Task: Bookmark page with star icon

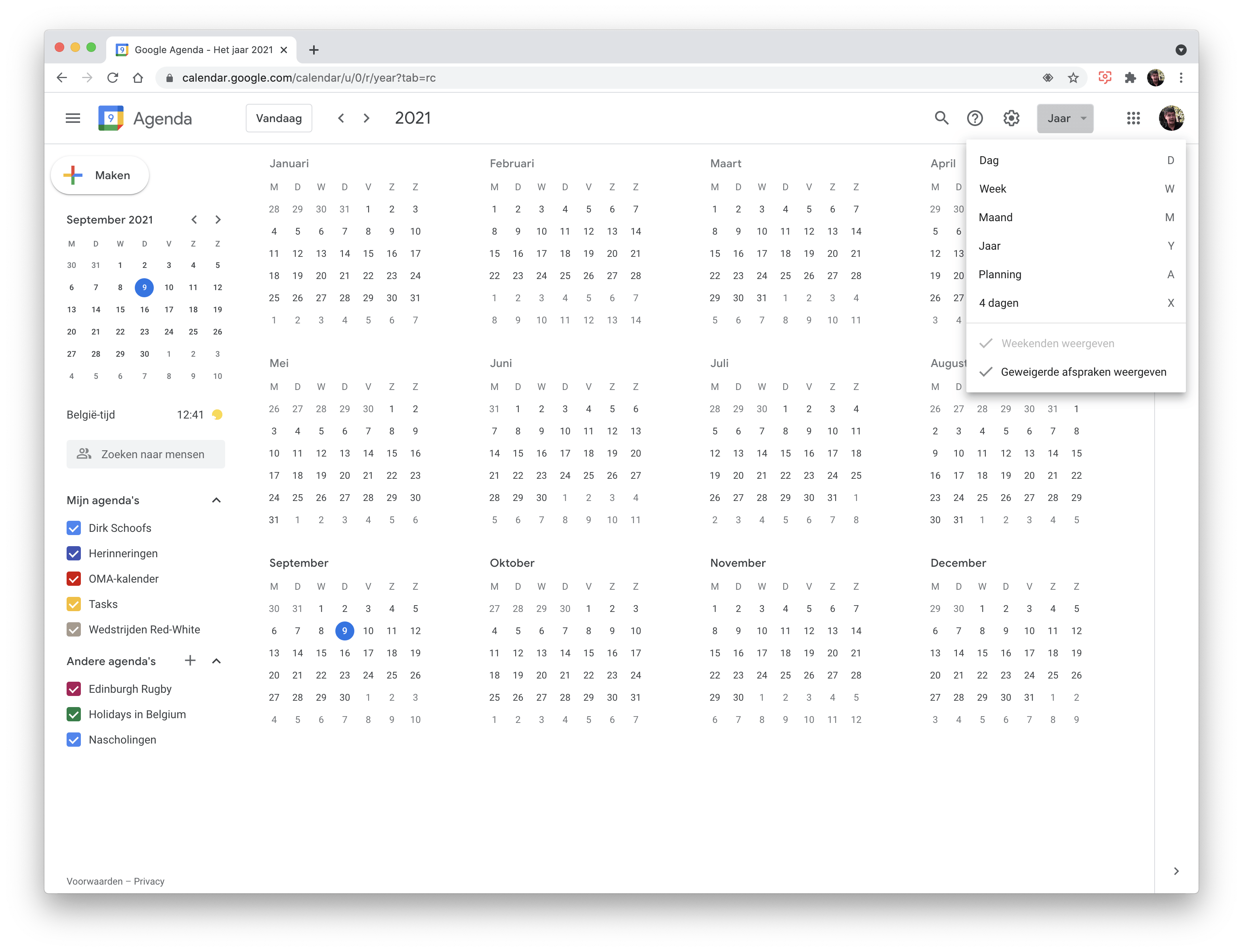Action: click(1073, 78)
